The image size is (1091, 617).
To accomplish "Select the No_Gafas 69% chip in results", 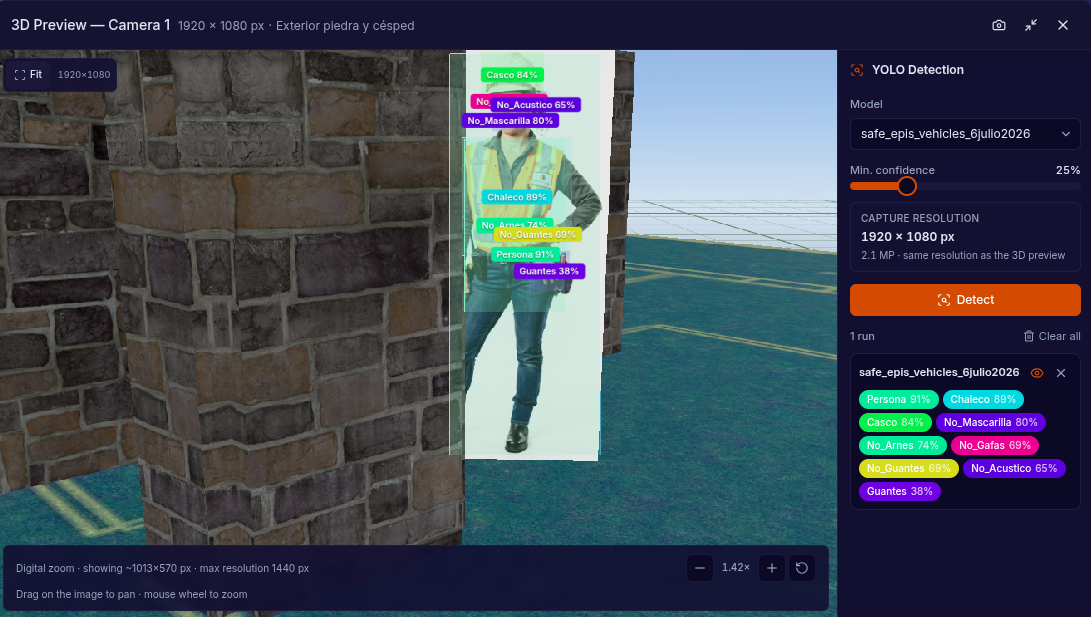I will [x=995, y=445].
